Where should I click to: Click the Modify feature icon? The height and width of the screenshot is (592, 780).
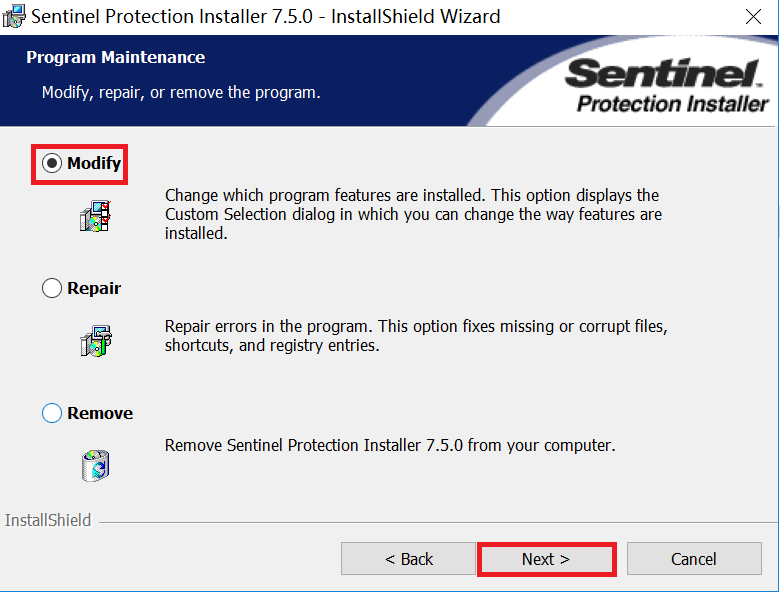pos(95,216)
